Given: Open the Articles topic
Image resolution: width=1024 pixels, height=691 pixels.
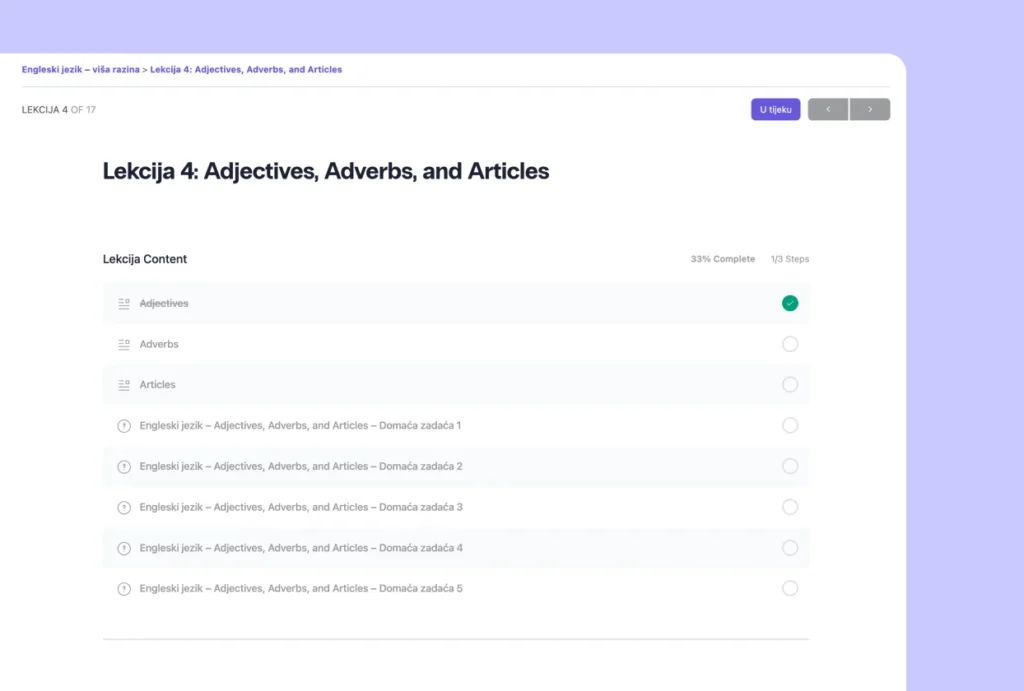Looking at the screenshot, I should click(x=157, y=385).
